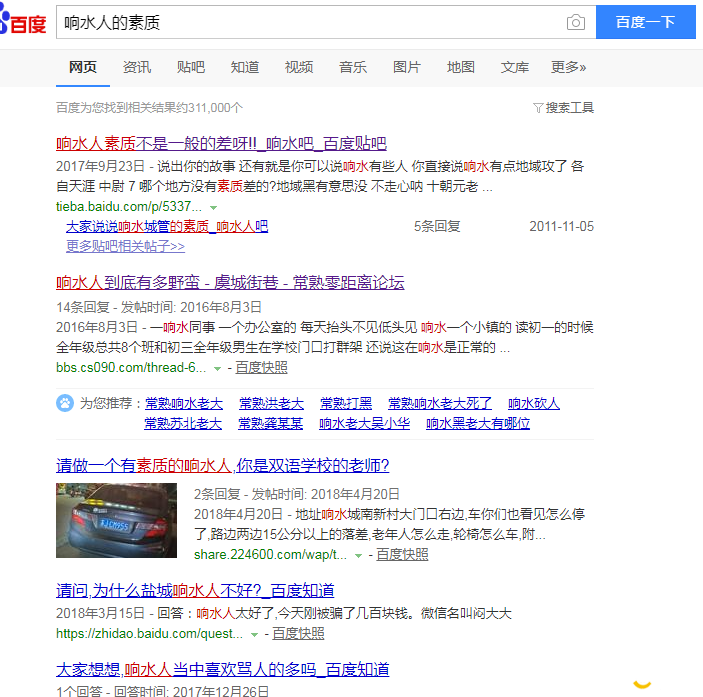
Task: Click the text 2条回复 - 发帖时间: 2018年4月20日
Action: tap(296, 494)
